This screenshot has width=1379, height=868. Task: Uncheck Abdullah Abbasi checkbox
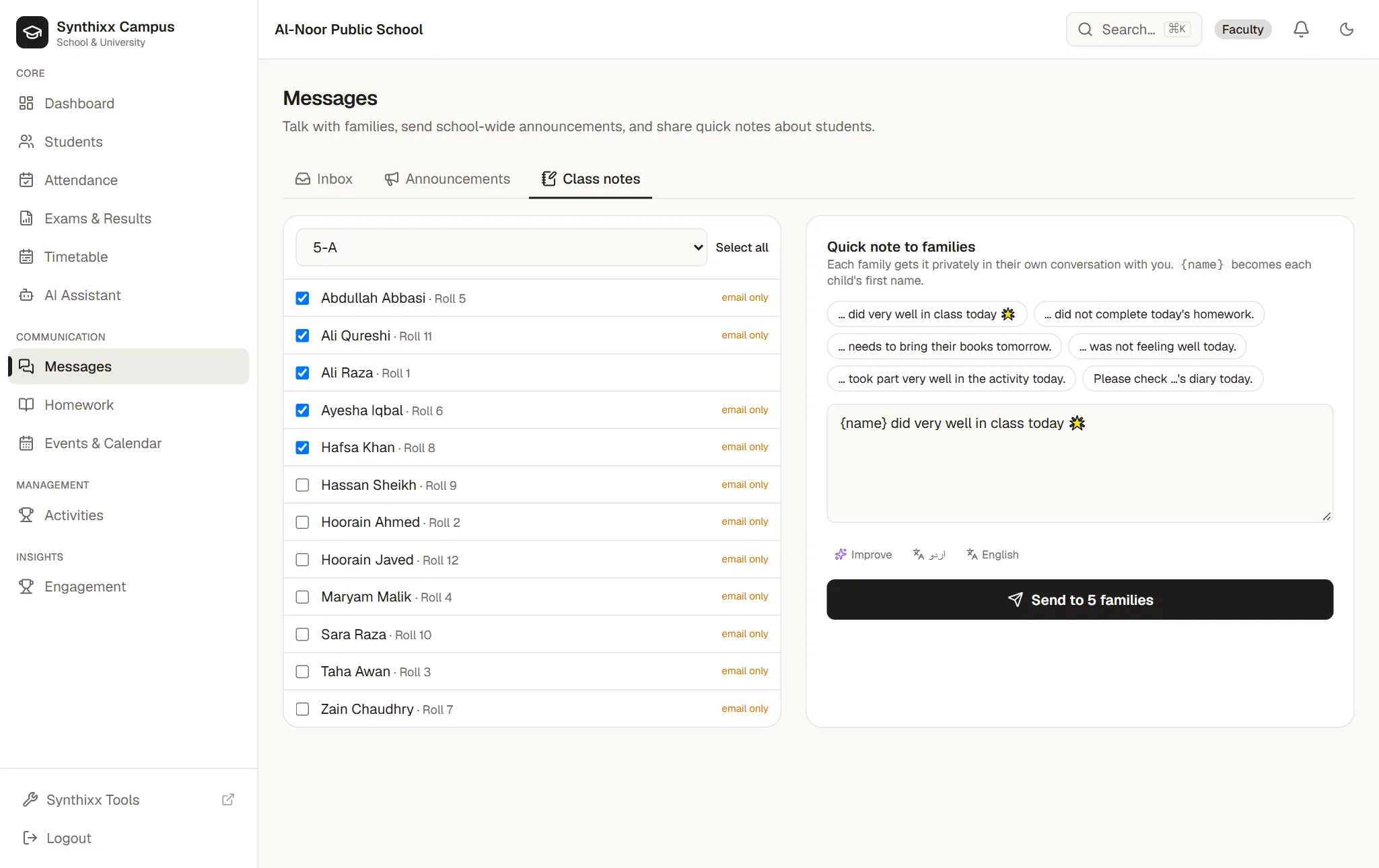coord(303,298)
